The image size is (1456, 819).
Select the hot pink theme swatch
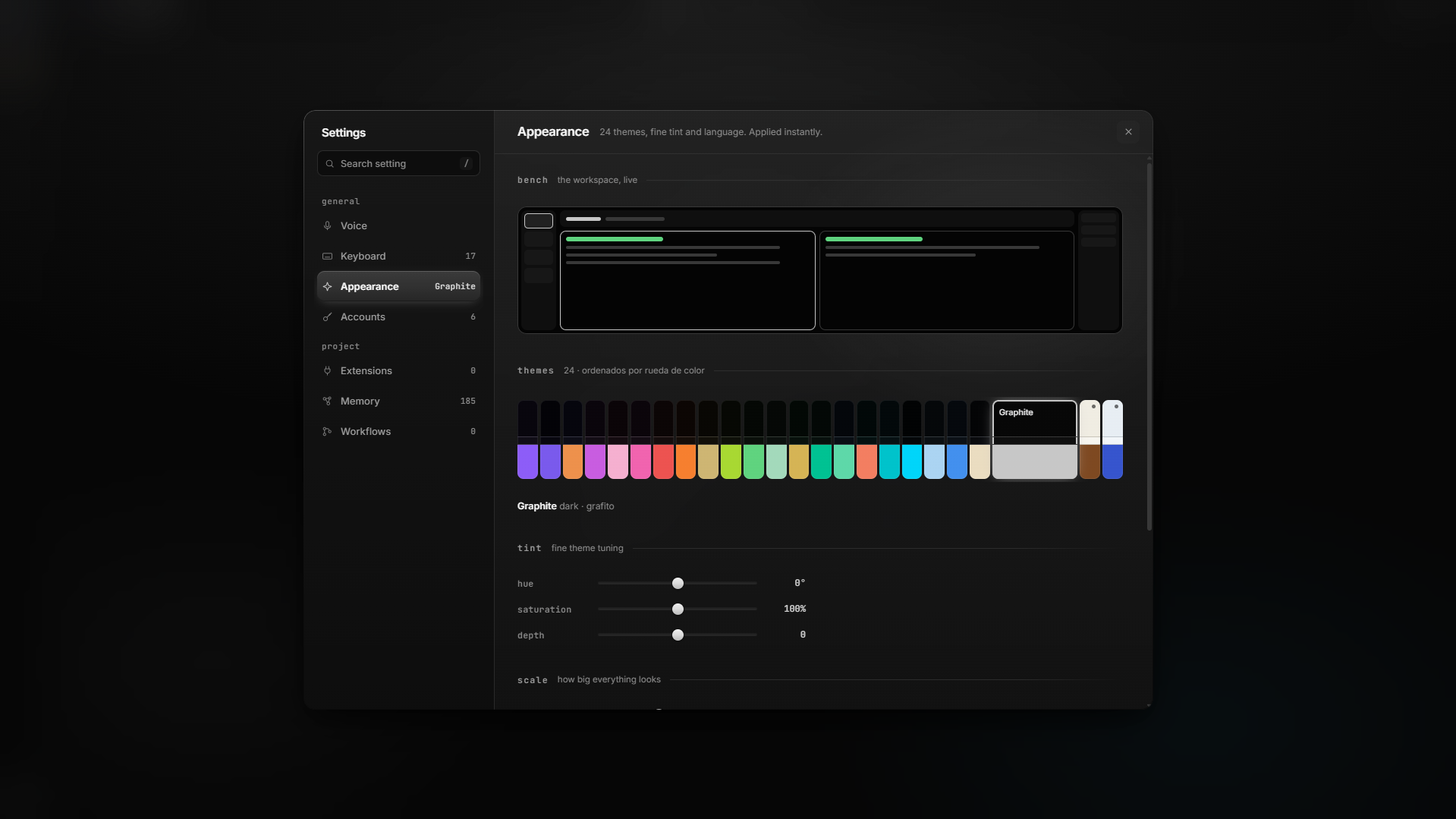pos(640,439)
